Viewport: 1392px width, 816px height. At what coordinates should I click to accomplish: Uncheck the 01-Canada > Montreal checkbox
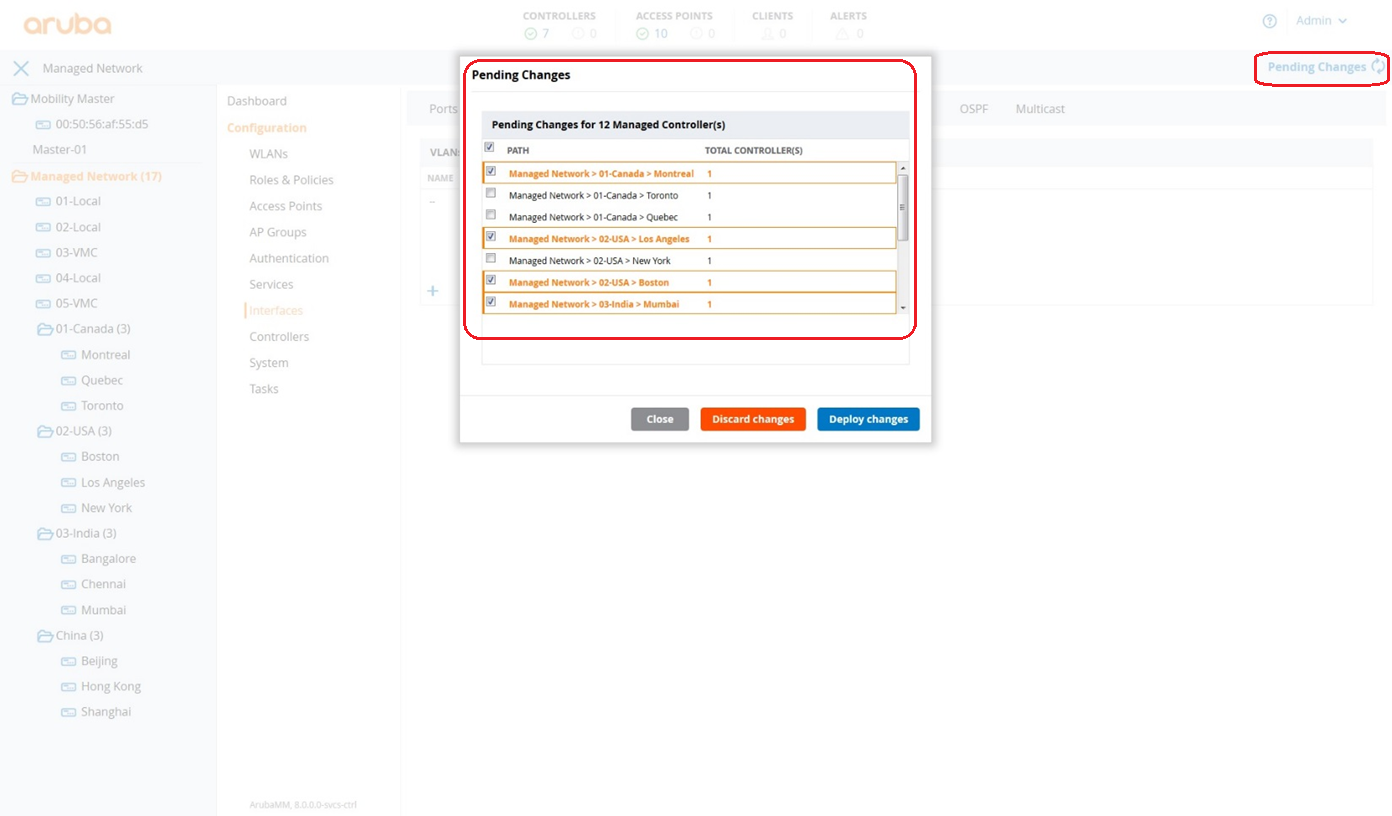pos(490,171)
